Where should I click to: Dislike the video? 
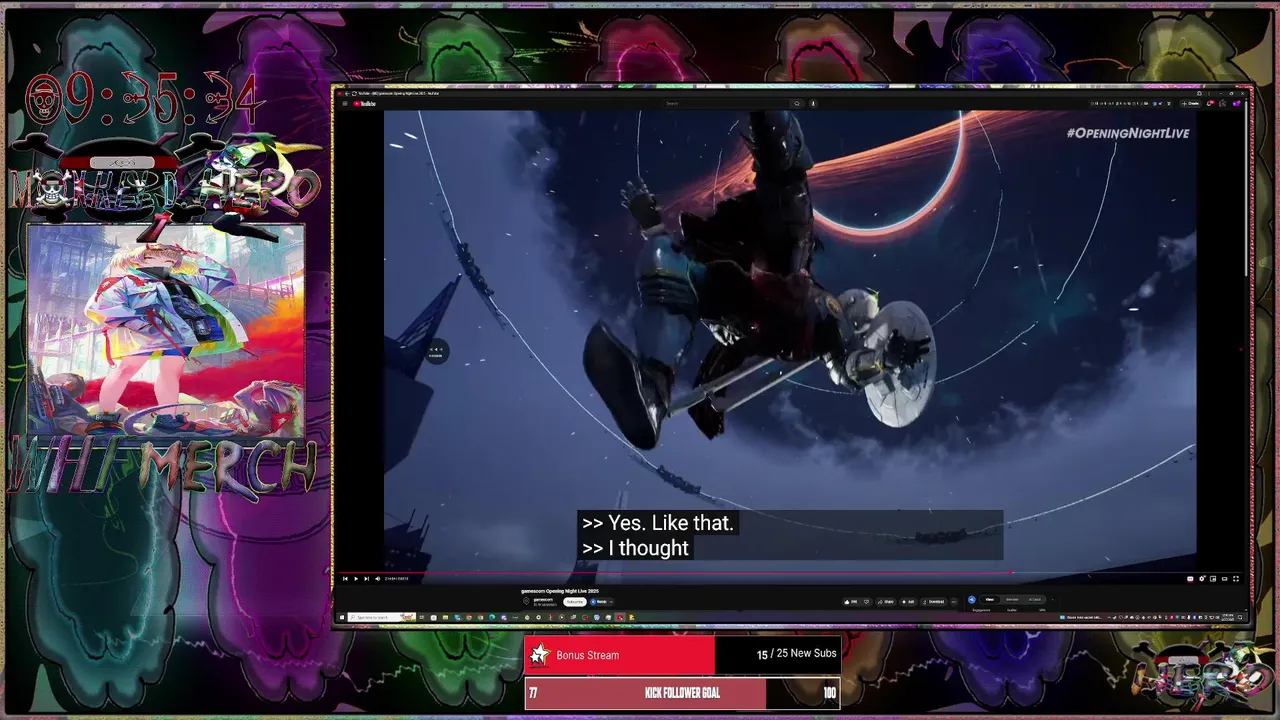click(866, 602)
